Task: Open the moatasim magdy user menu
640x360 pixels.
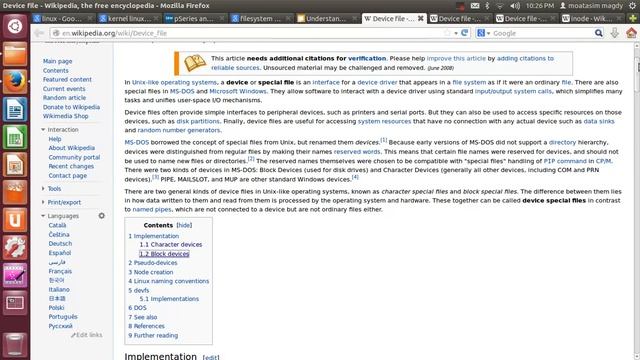Action: click(591, 6)
